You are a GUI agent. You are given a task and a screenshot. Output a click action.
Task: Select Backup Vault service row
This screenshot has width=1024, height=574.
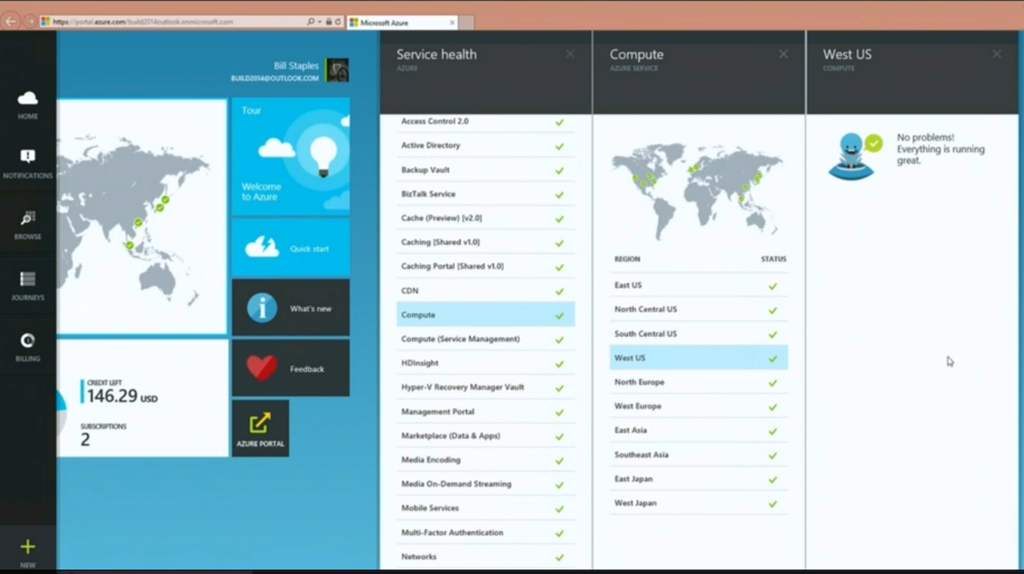coord(485,170)
